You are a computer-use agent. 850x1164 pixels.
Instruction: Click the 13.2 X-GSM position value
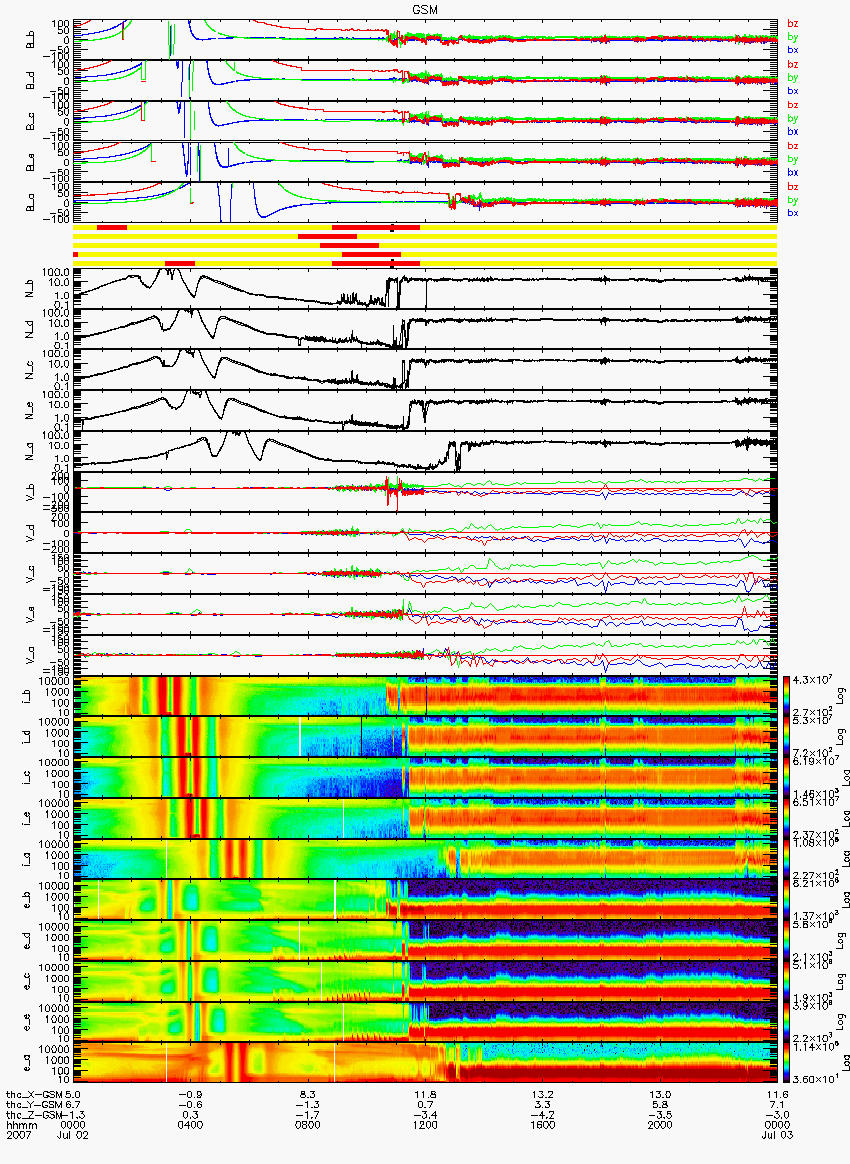pyautogui.click(x=543, y=1095)
